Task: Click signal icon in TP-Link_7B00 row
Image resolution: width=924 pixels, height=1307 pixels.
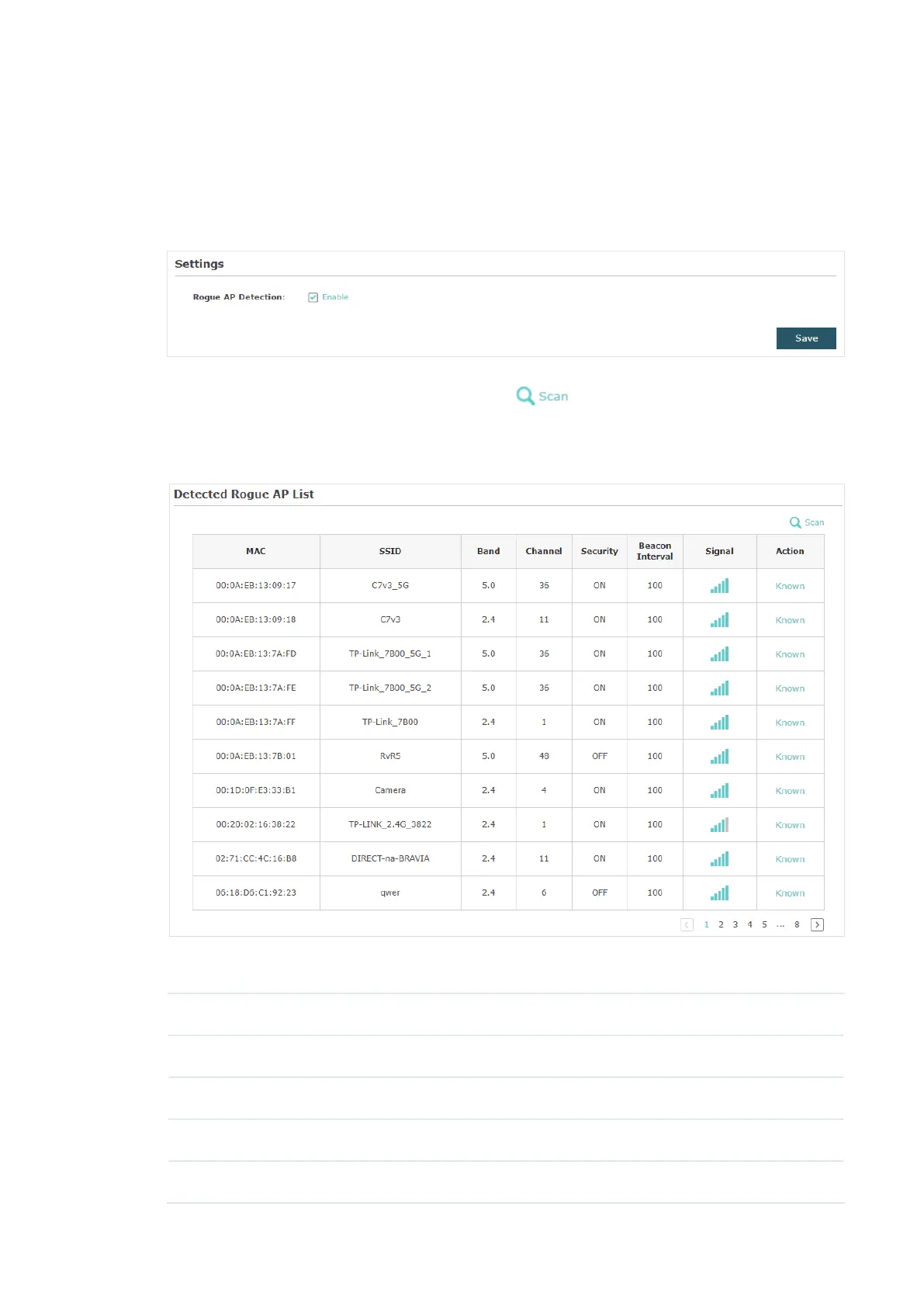Action: click(719, 723)
